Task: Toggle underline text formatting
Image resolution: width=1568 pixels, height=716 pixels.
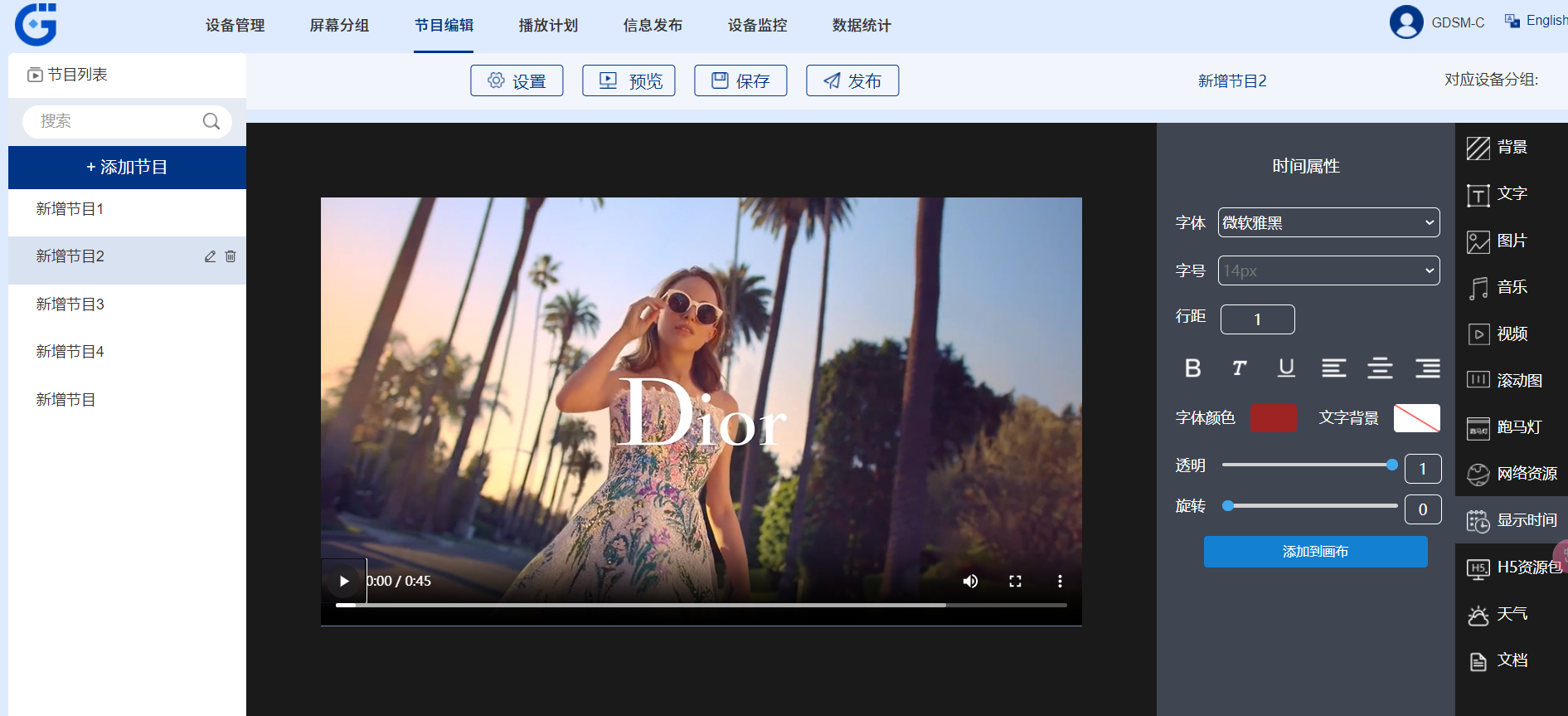Action: pos(1286,368)
